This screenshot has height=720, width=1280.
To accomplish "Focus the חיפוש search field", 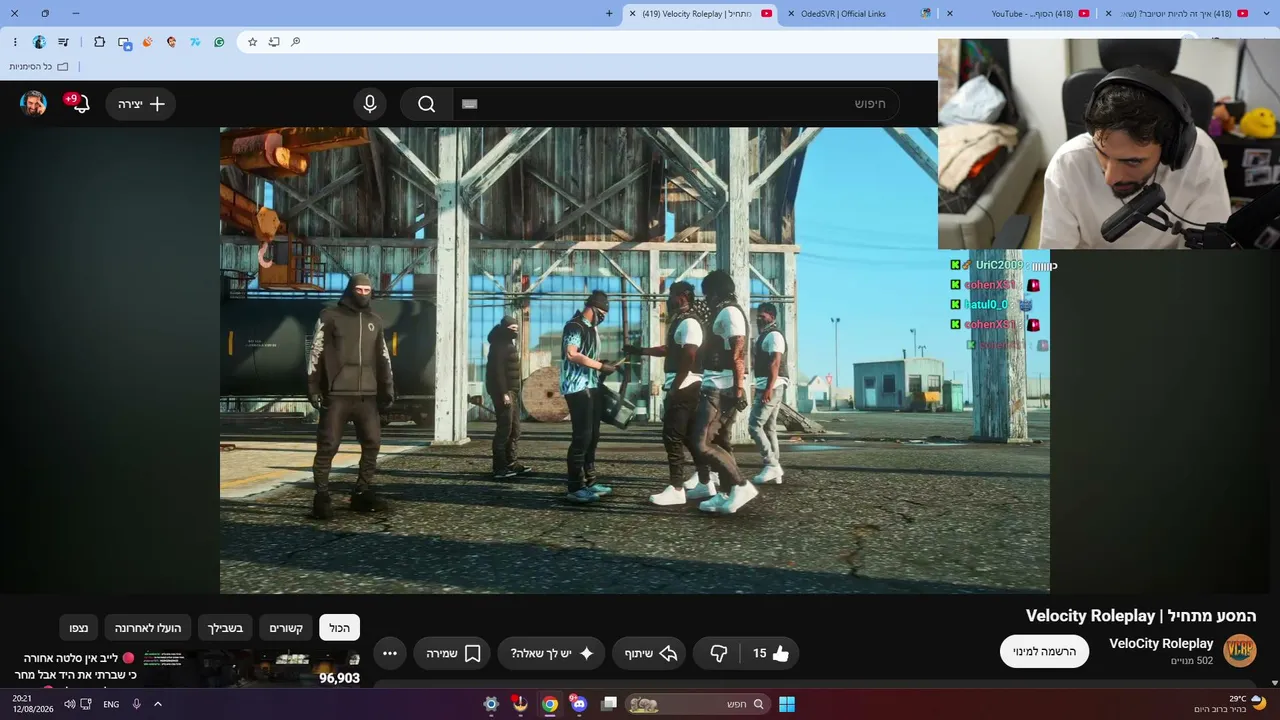I will (676, 104).
